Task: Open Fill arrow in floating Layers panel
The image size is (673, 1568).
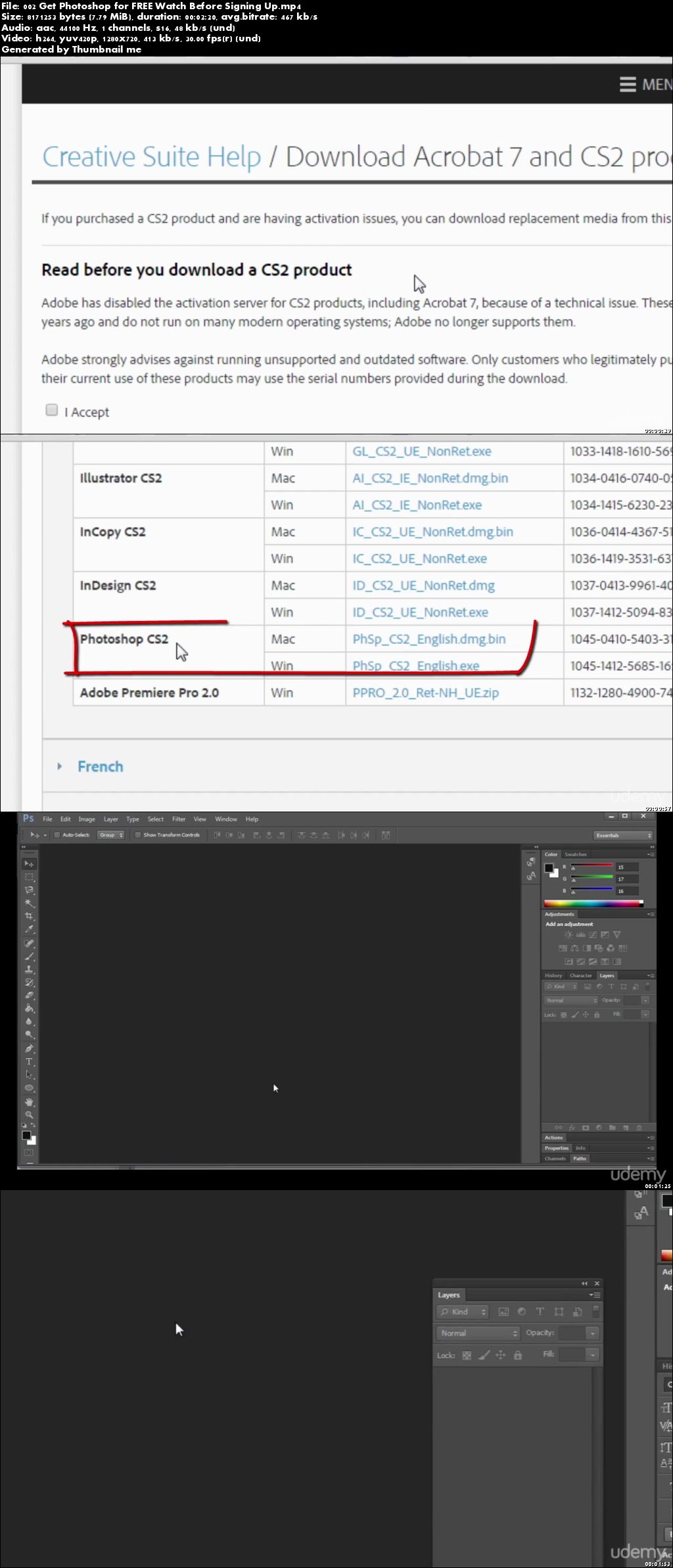Action: [592, 1355]
